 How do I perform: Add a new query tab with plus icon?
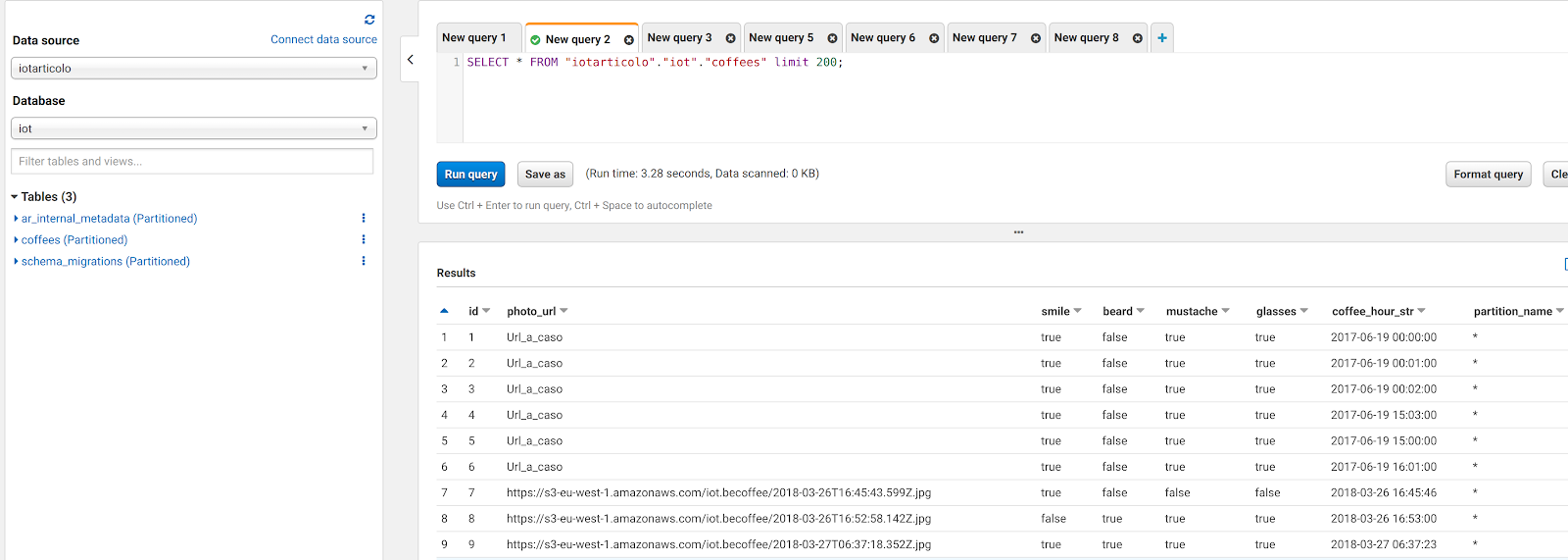pyautogui.click(x=1162, y=38)
